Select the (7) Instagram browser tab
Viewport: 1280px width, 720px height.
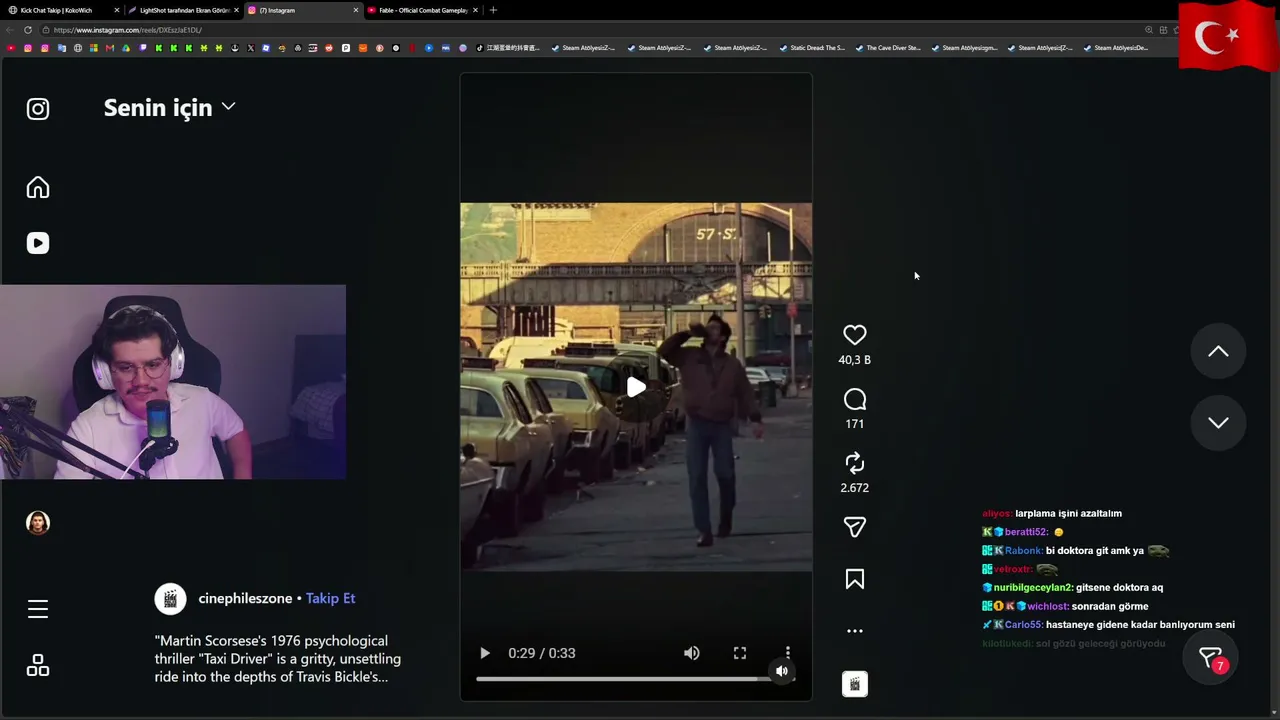click(303, 10)
